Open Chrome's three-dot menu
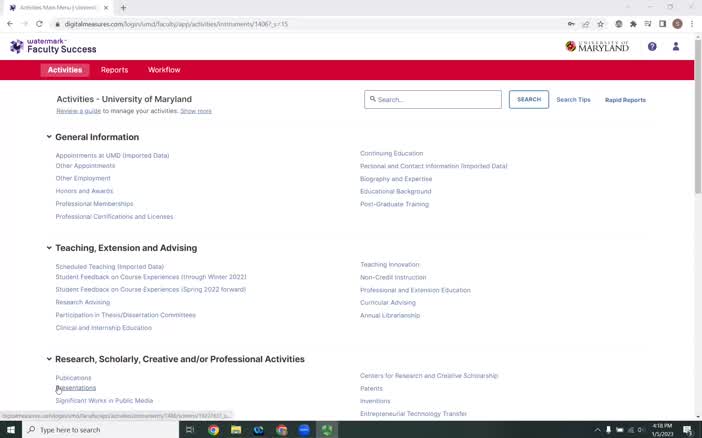 point(692,24)
